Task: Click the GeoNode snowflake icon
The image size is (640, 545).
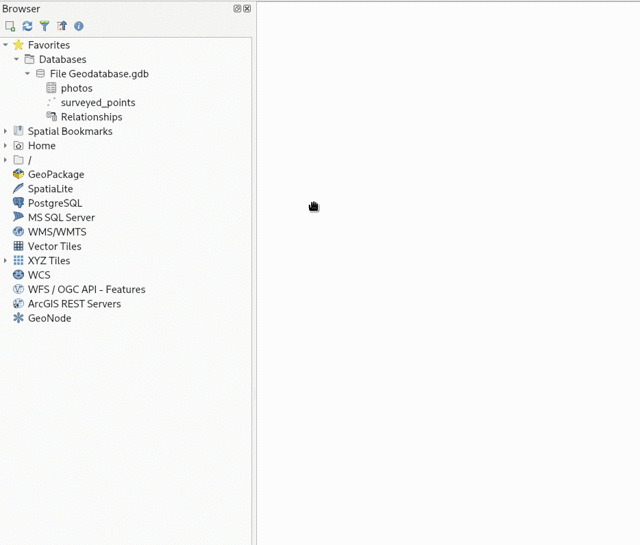Action: click(x=18, y=318)
